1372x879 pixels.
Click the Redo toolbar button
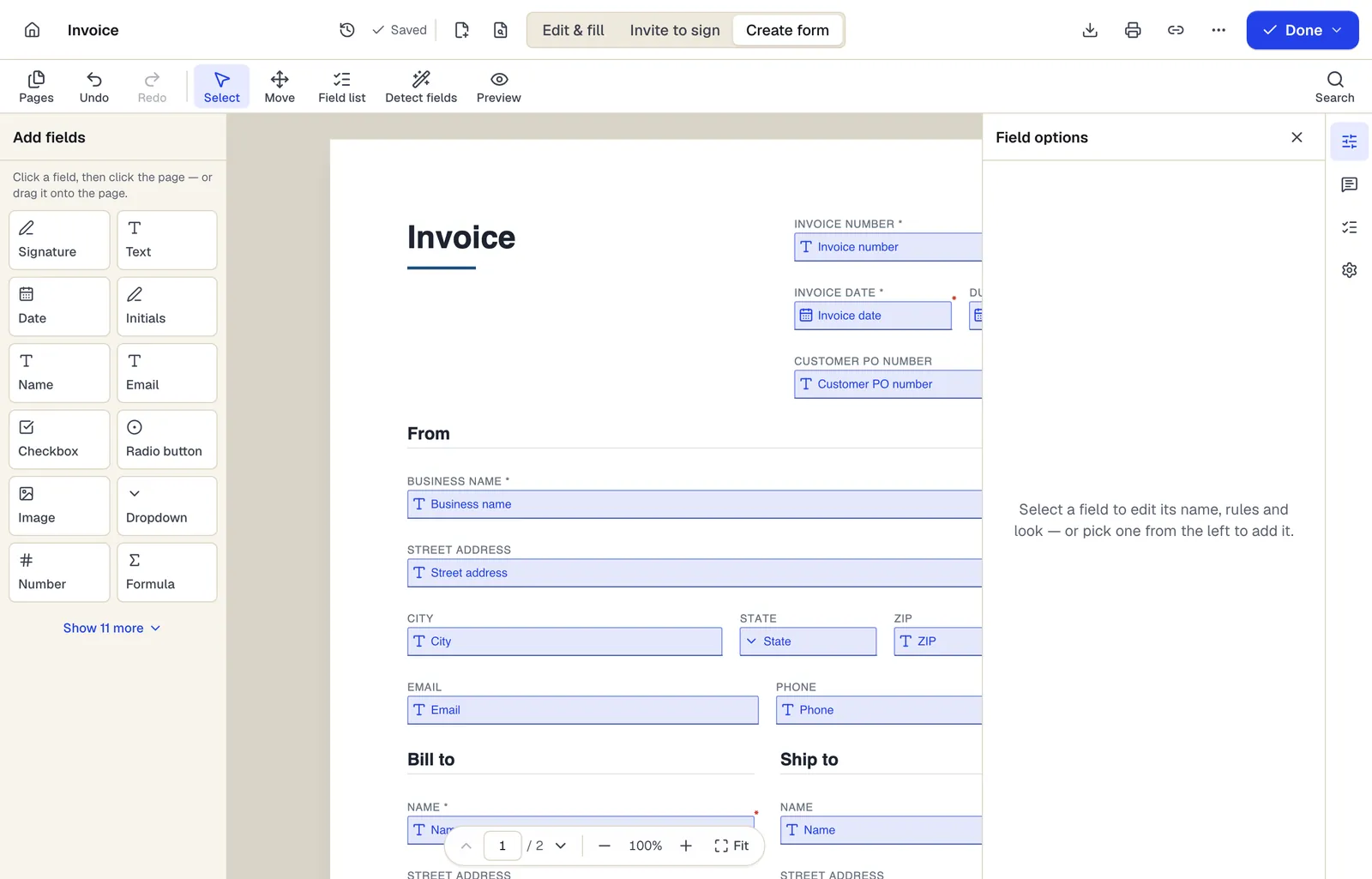152,87
